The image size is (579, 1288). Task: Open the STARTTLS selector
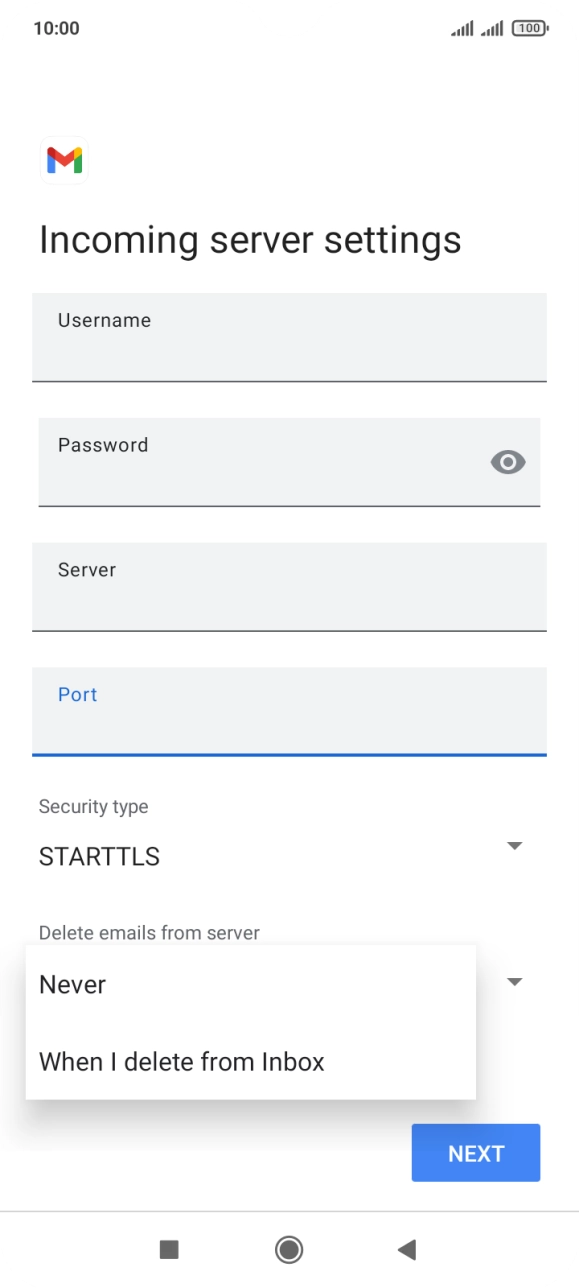coord(99,856)
